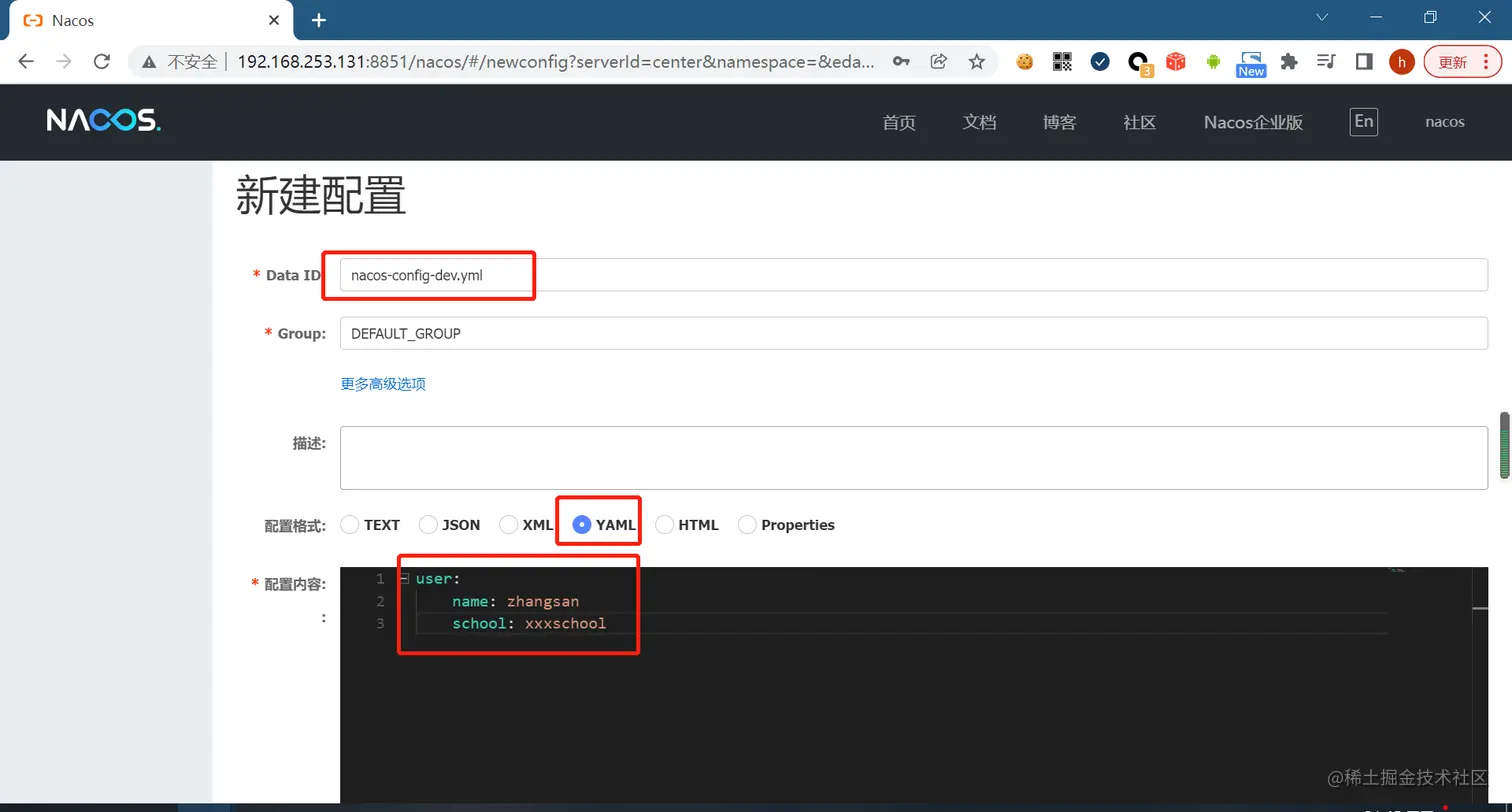Screen dimensions: 1512x812
Task: View site info for the 不安全 warning
Action: coord(182,62)
